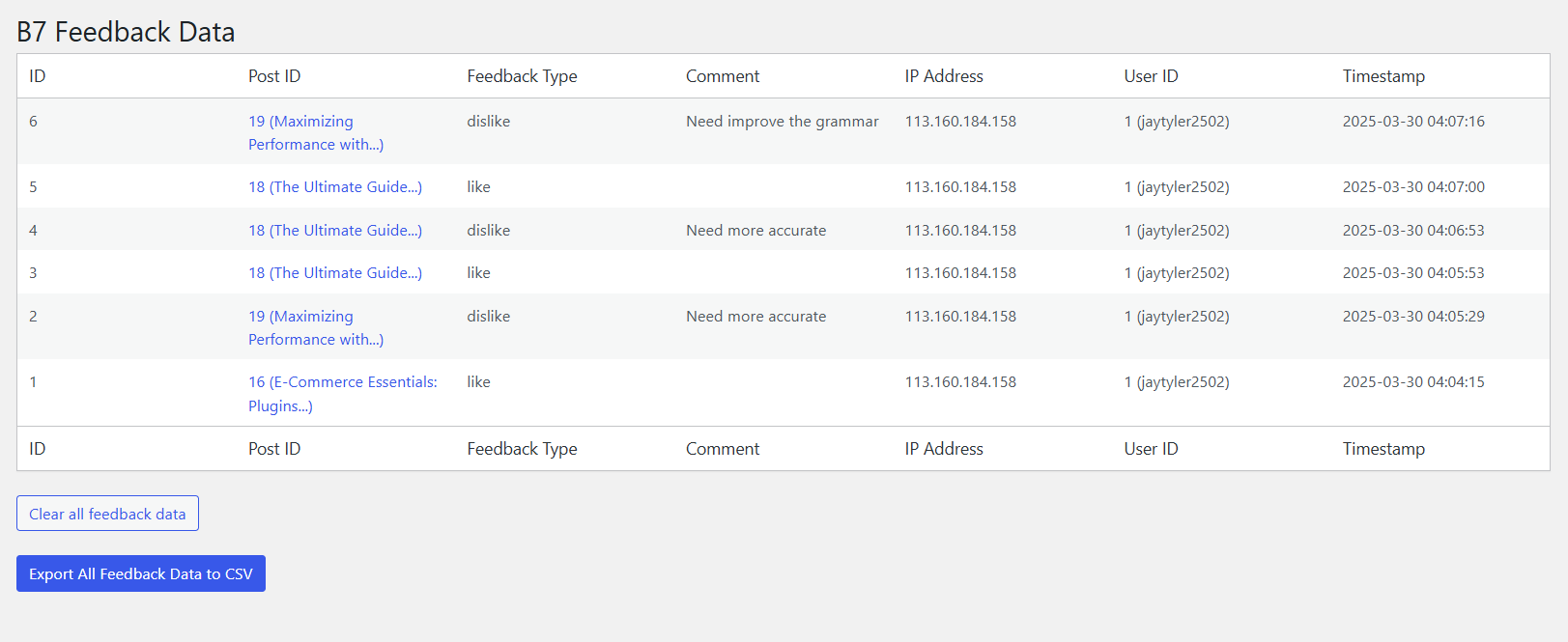Click the footer 'User ID' column label

click(1151, 449)
